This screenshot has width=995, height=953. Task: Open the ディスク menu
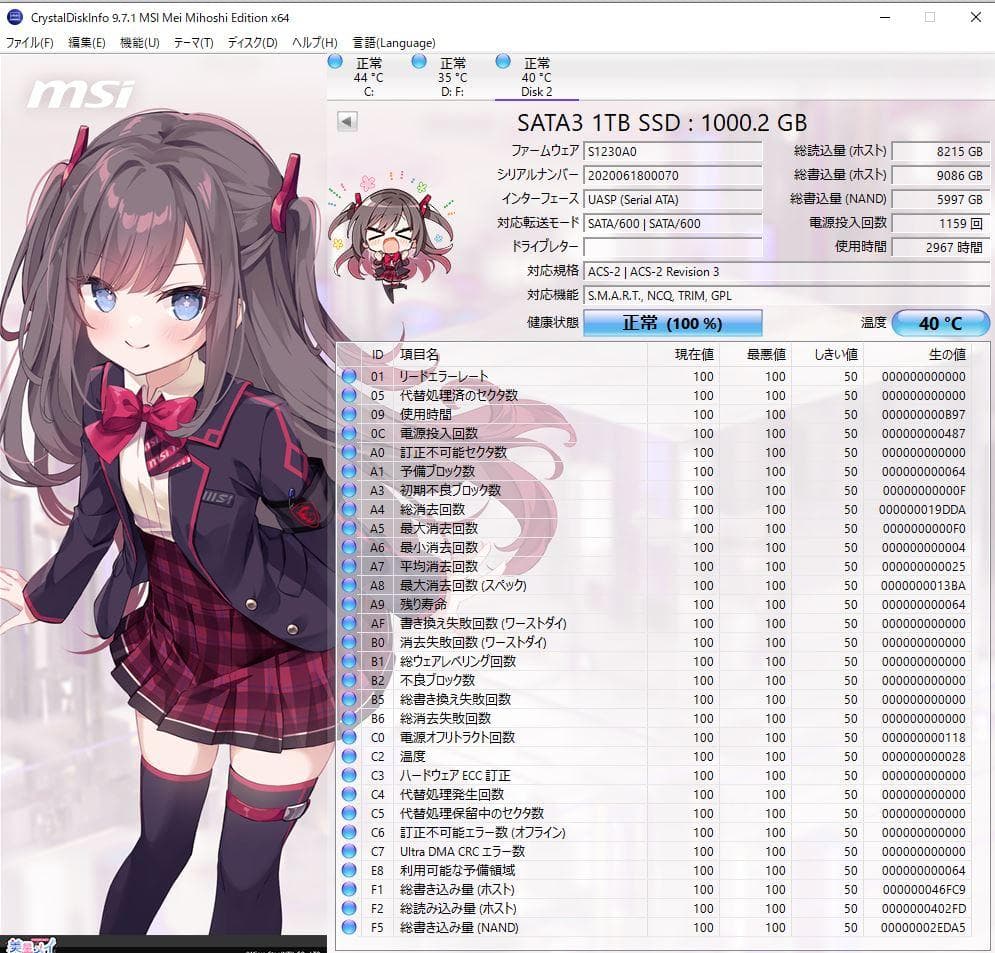pyautogui.click(x=254, y=43)
